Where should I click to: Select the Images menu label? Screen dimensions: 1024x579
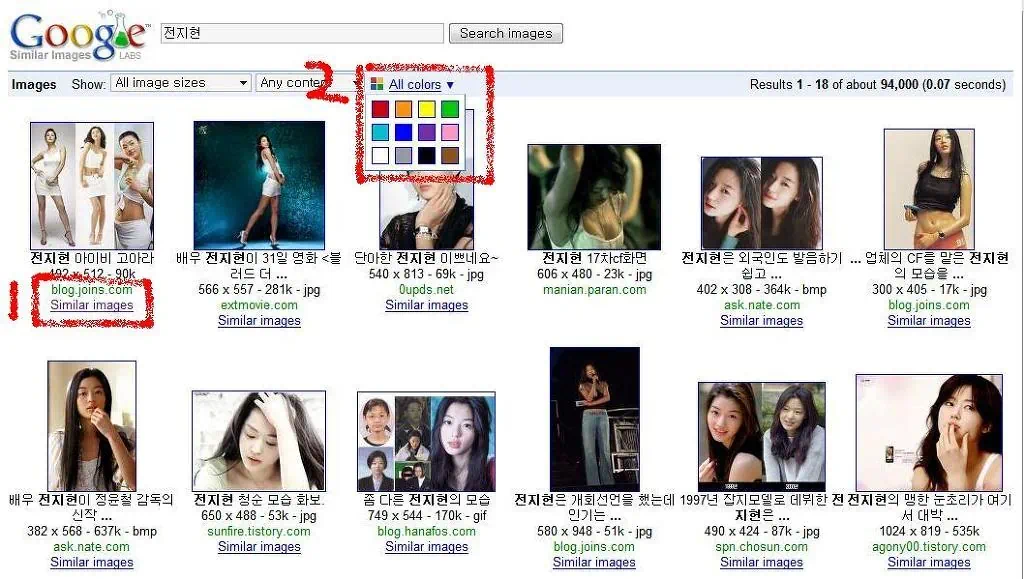[x=33, y=85]
